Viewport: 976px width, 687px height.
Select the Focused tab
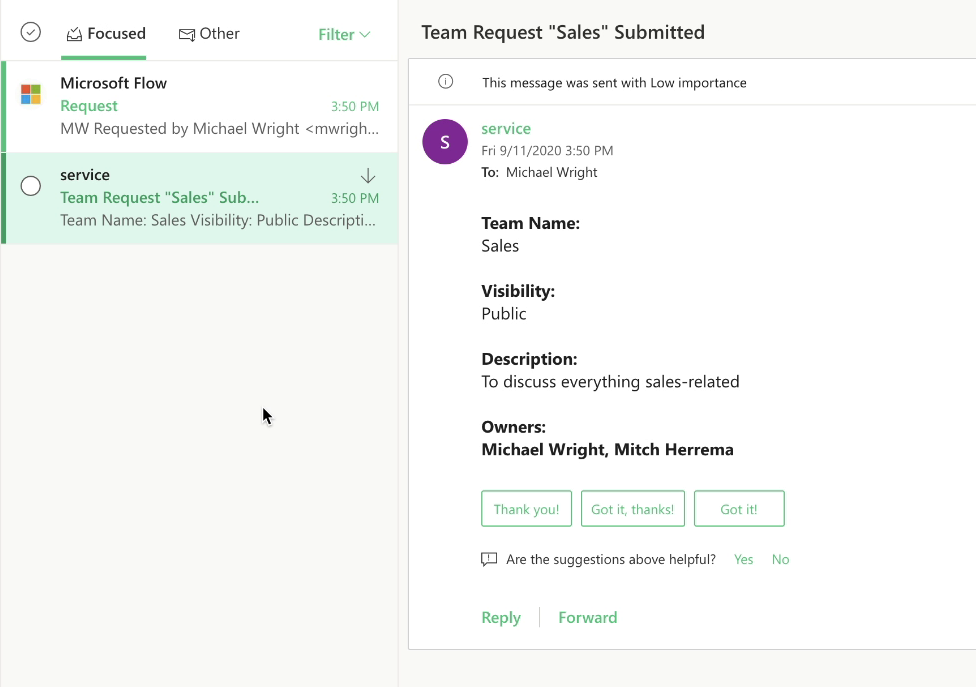click(105, 33)
